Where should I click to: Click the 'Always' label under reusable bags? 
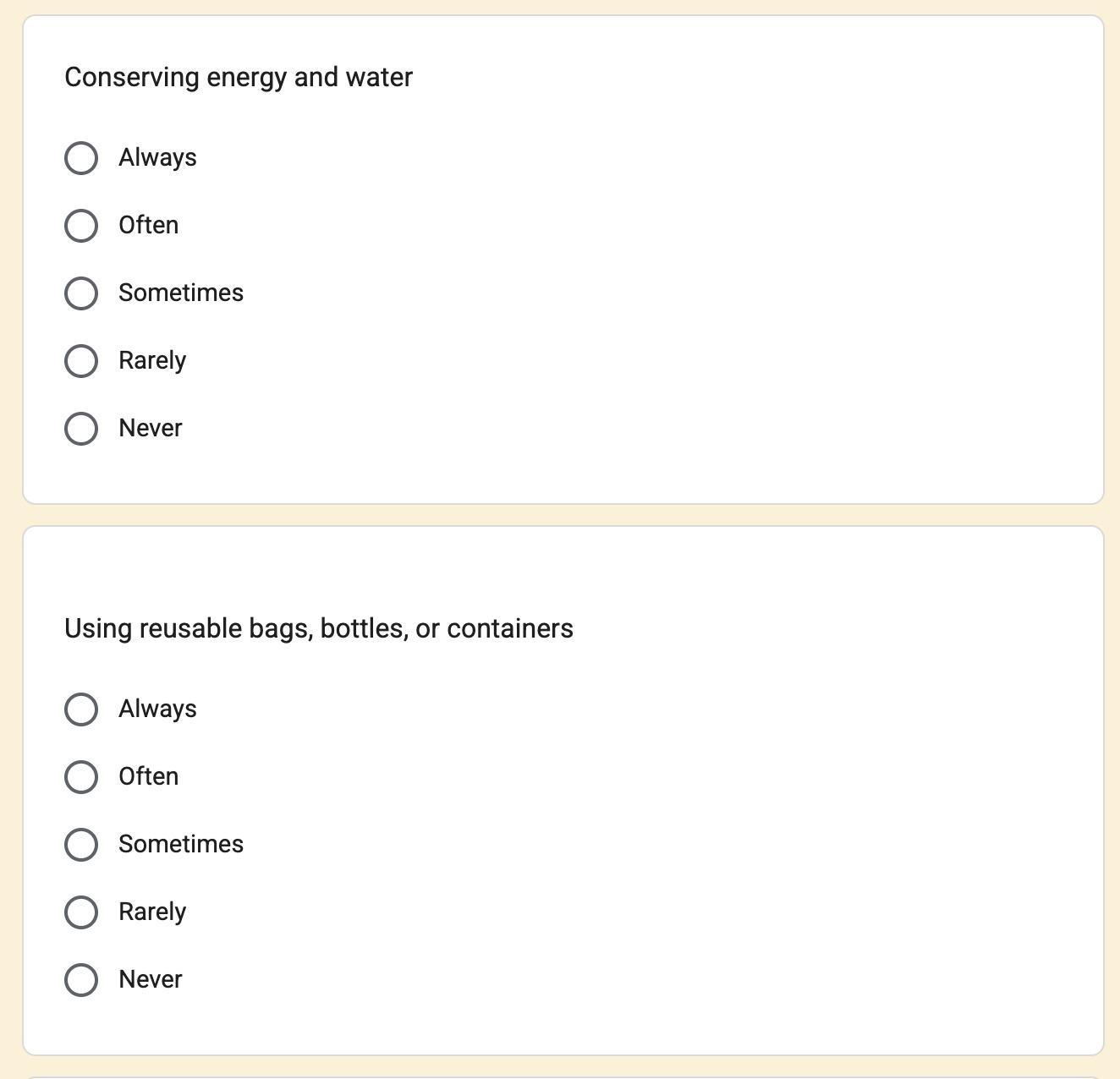[157, 709]
